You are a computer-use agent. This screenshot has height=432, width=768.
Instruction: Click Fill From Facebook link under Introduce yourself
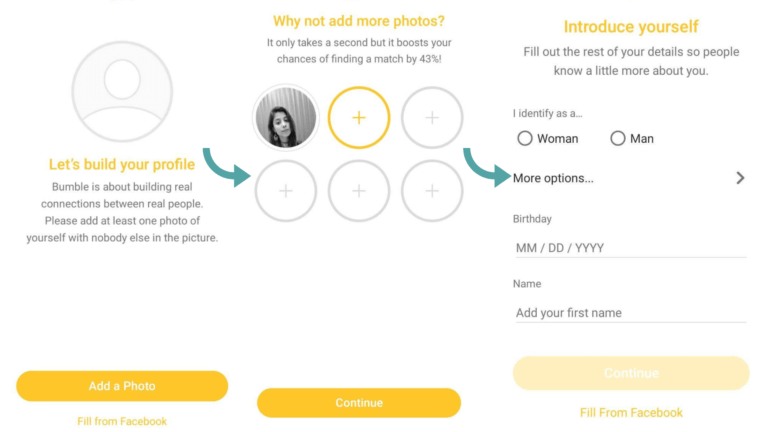(x=631, y=412)
